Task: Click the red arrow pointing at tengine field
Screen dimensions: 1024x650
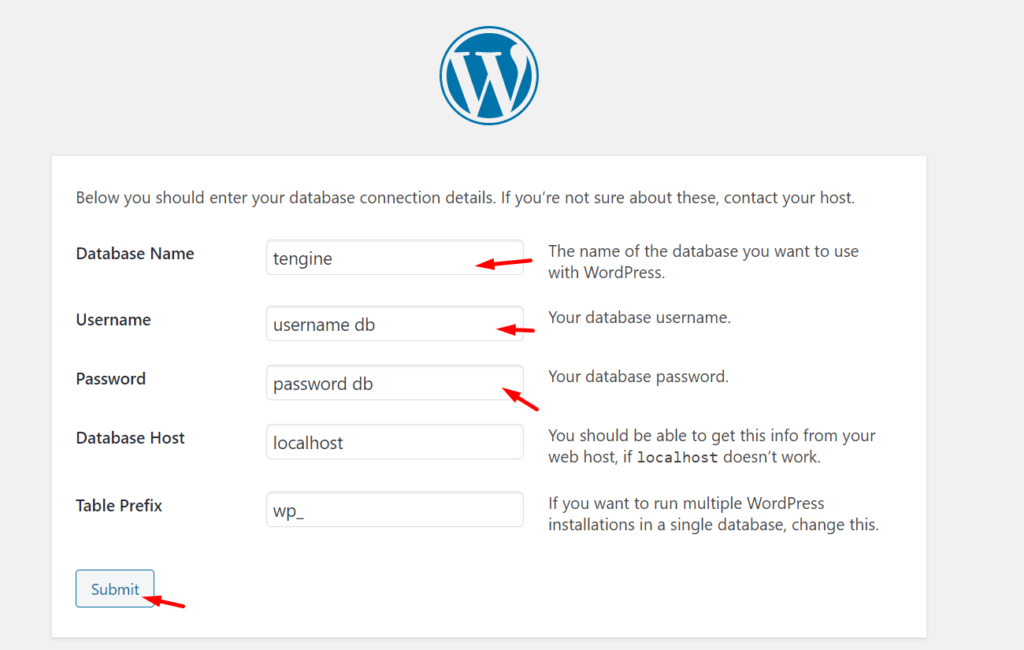Action: click(504, 263)
